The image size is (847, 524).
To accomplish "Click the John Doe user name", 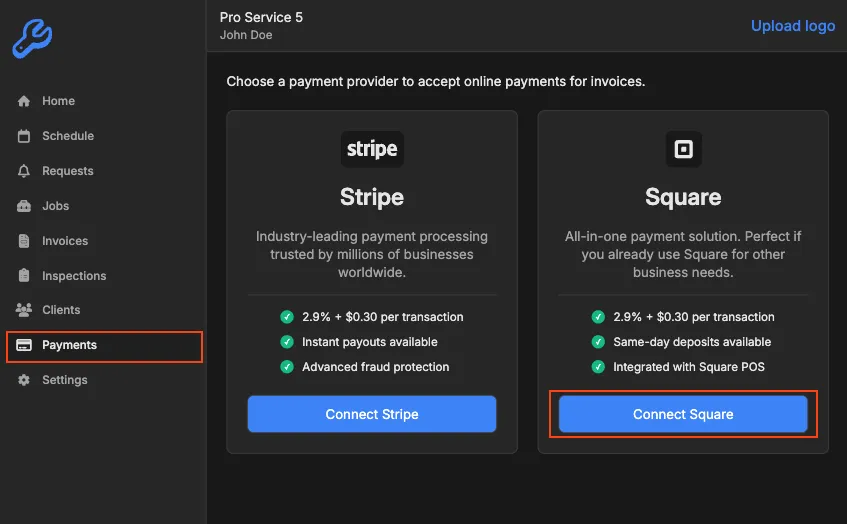I will (246, 35).
